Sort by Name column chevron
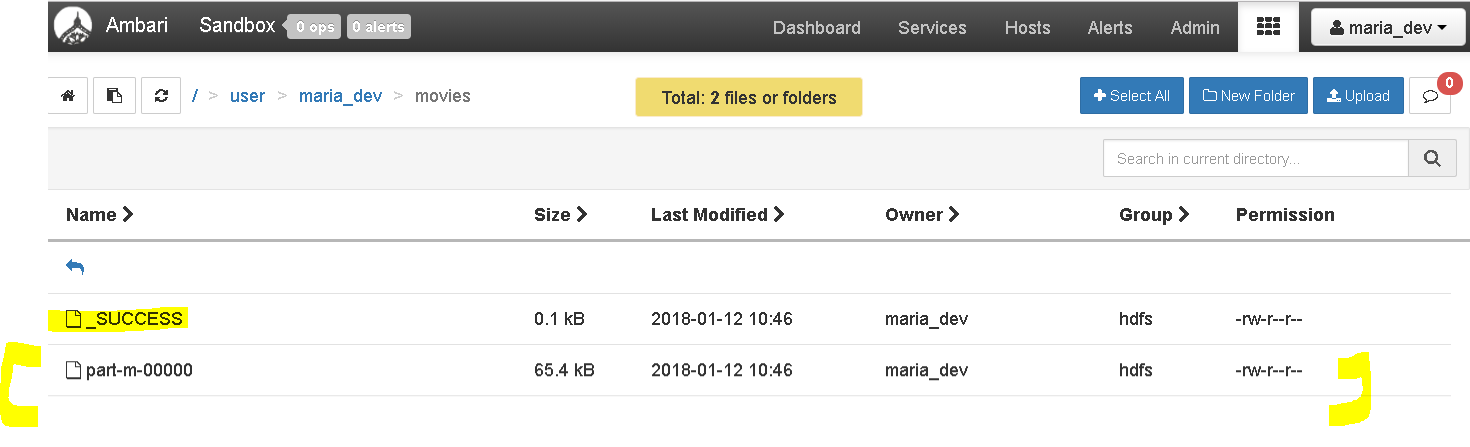This screenshot has width=1470, height=447. point(127,215)
